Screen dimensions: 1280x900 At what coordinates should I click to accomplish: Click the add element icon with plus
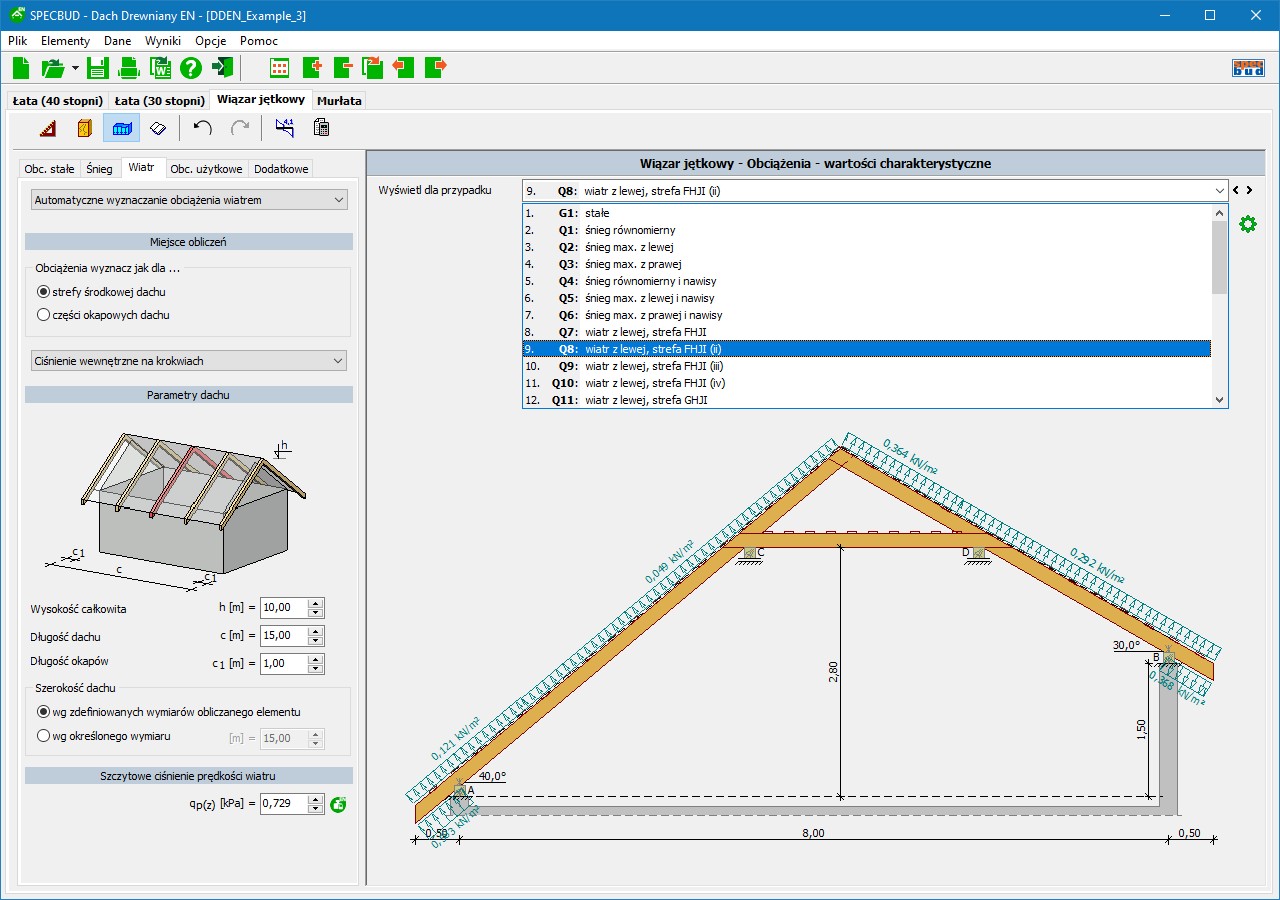[x=312, y=68]
